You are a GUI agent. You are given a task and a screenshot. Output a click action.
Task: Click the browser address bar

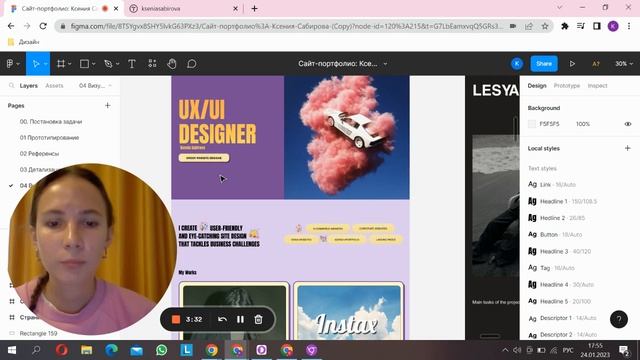click(286, 26)
